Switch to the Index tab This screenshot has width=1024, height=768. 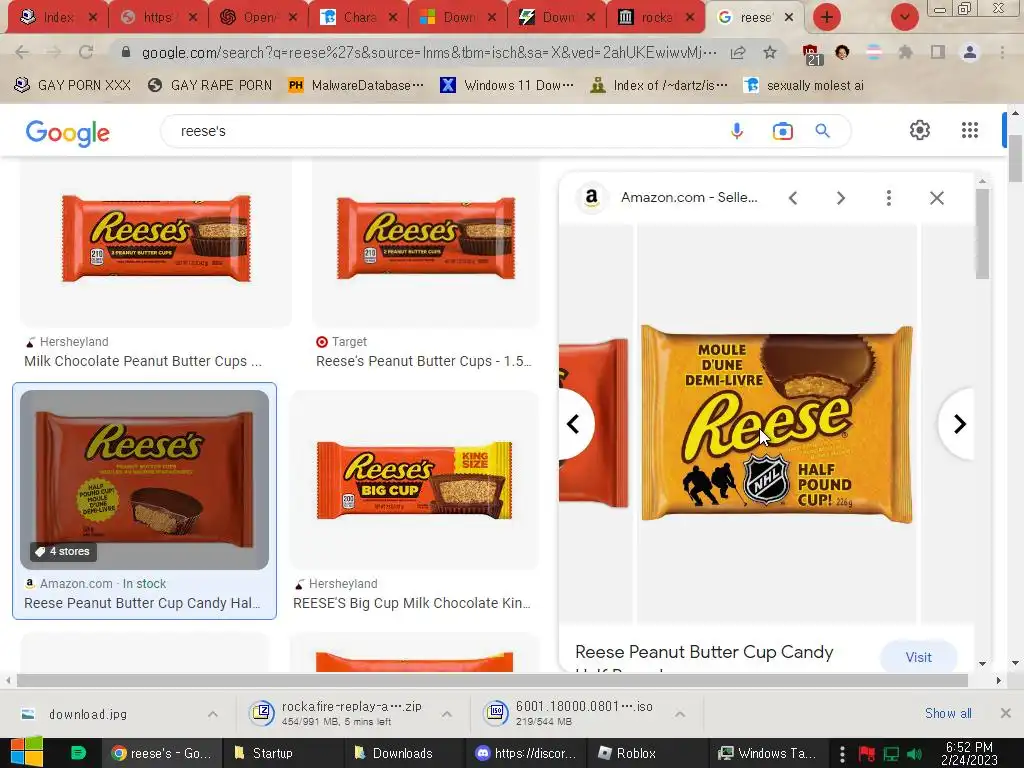pos(58,17)
